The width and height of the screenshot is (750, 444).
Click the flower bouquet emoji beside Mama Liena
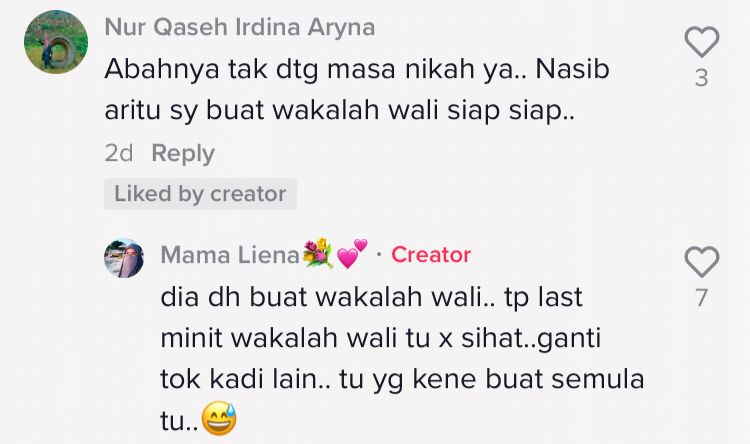pos(318,253)
